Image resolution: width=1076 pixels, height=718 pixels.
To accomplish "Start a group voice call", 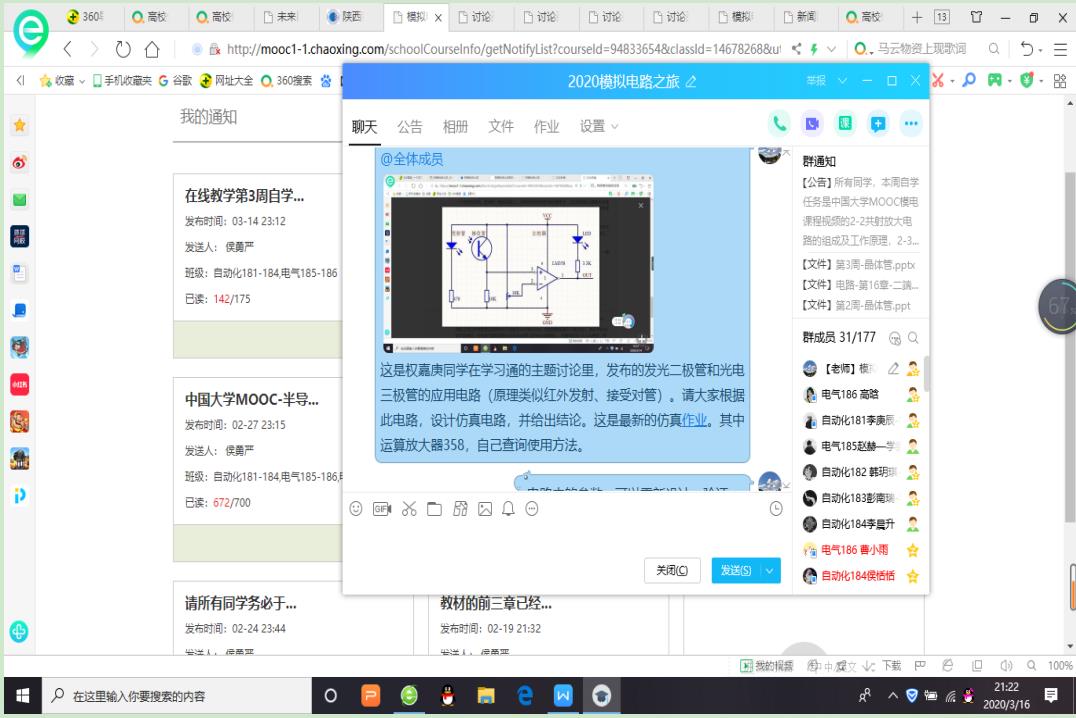I will pyautogui.click(x=779, y=124).
